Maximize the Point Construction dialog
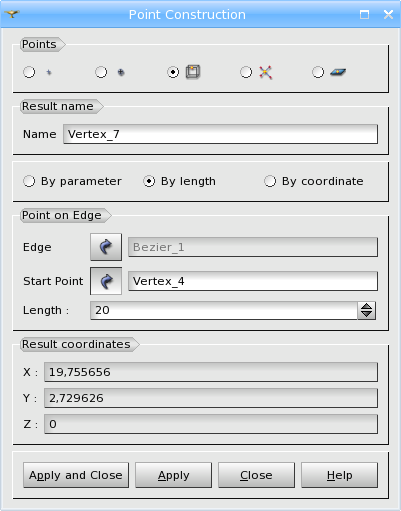Image resolution: width=401 pixels, height=511 pixels. pos(364,14)
